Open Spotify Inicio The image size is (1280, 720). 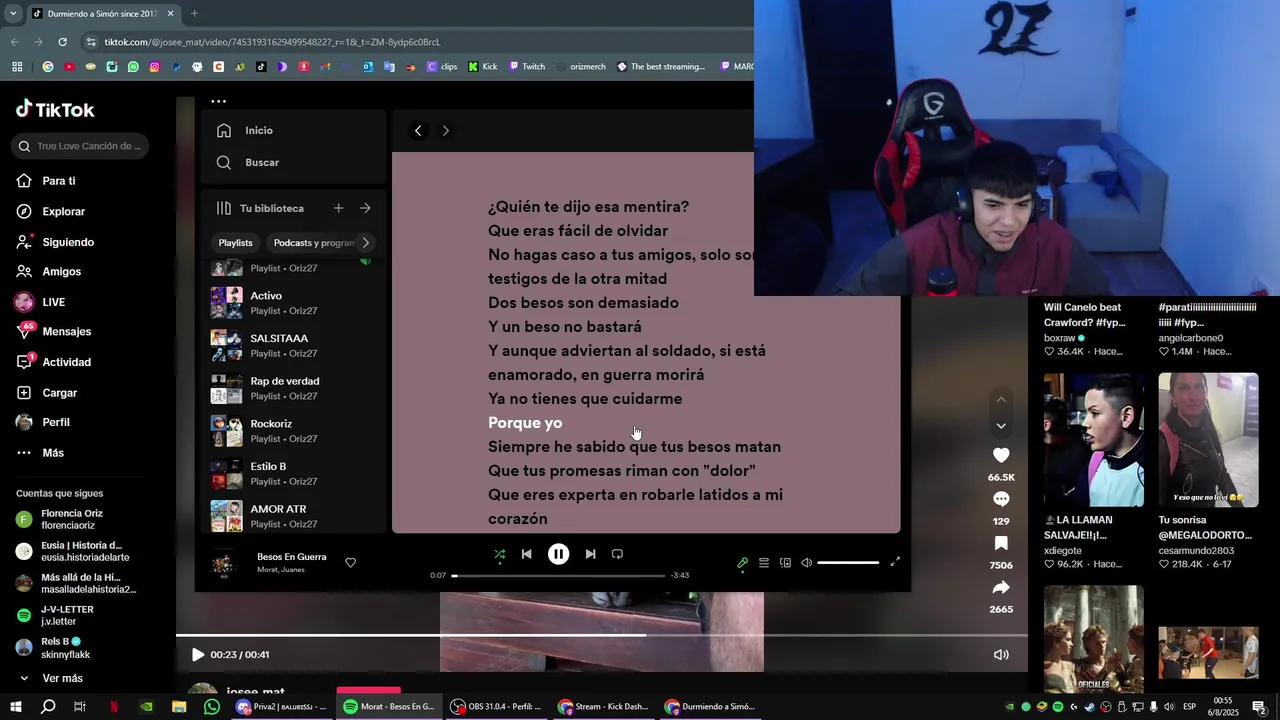pos(245,131)
